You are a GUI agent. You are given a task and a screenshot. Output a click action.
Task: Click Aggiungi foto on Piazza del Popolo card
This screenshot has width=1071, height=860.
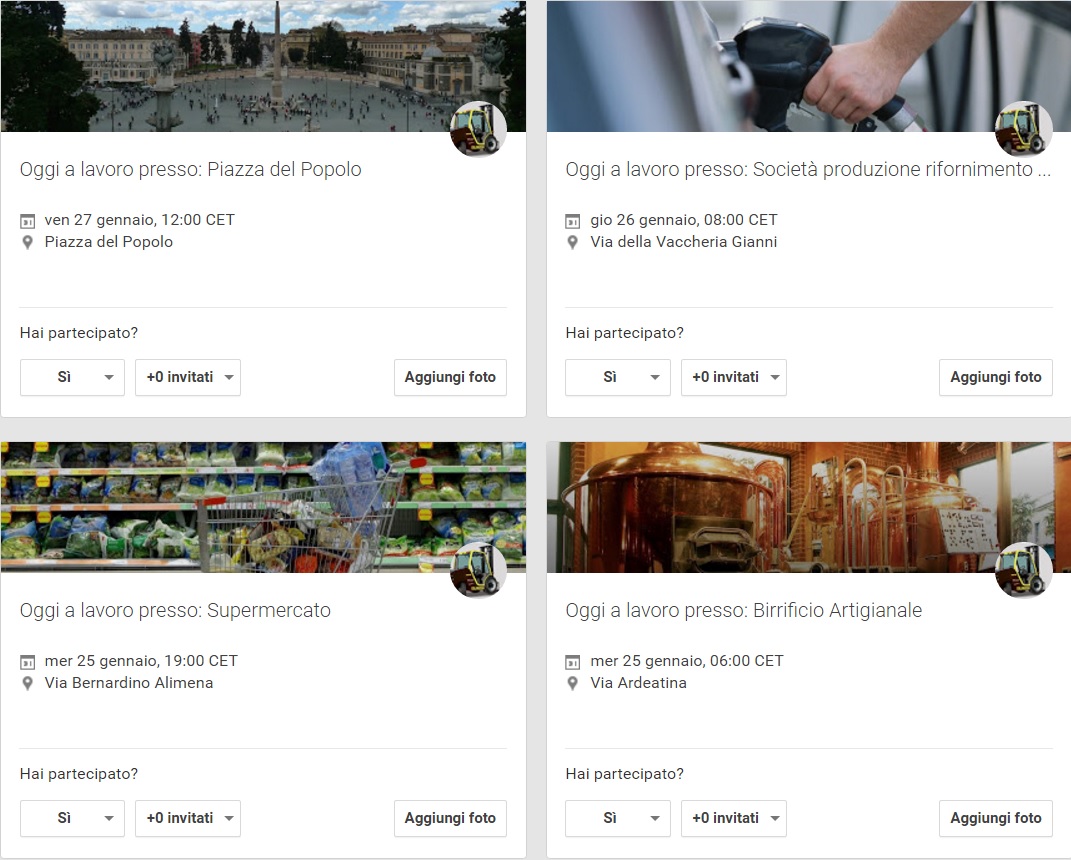point(450,377)
